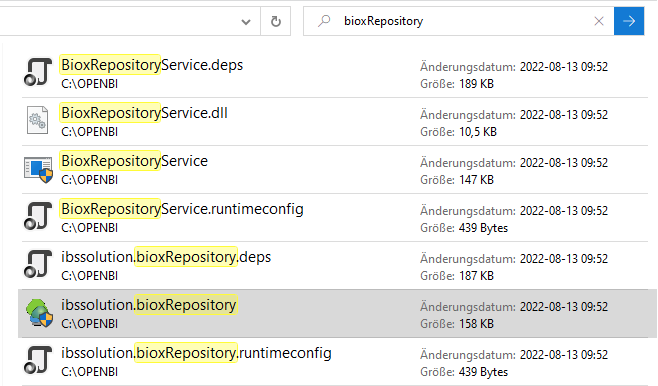658x386 pixels.
Task: Select the ibssolution.bioxRepository.runtimeconfig file name
Action: tap(196, 353)
